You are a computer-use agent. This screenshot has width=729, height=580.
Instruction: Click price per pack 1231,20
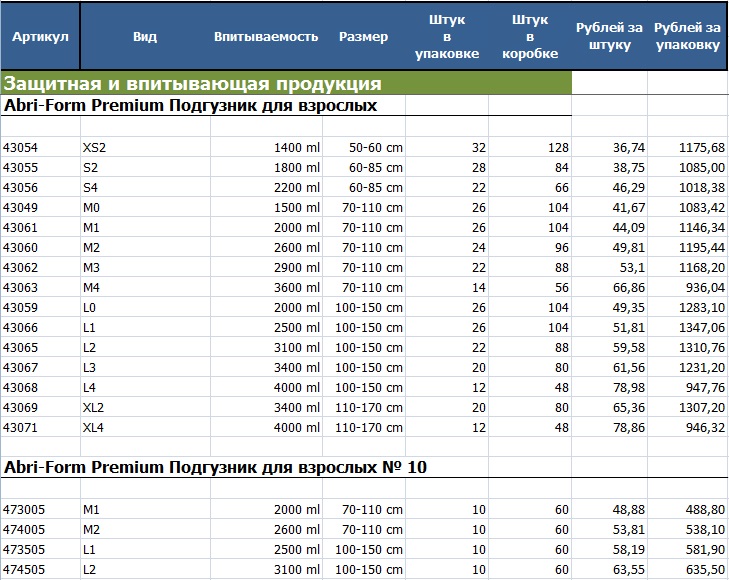688,367
